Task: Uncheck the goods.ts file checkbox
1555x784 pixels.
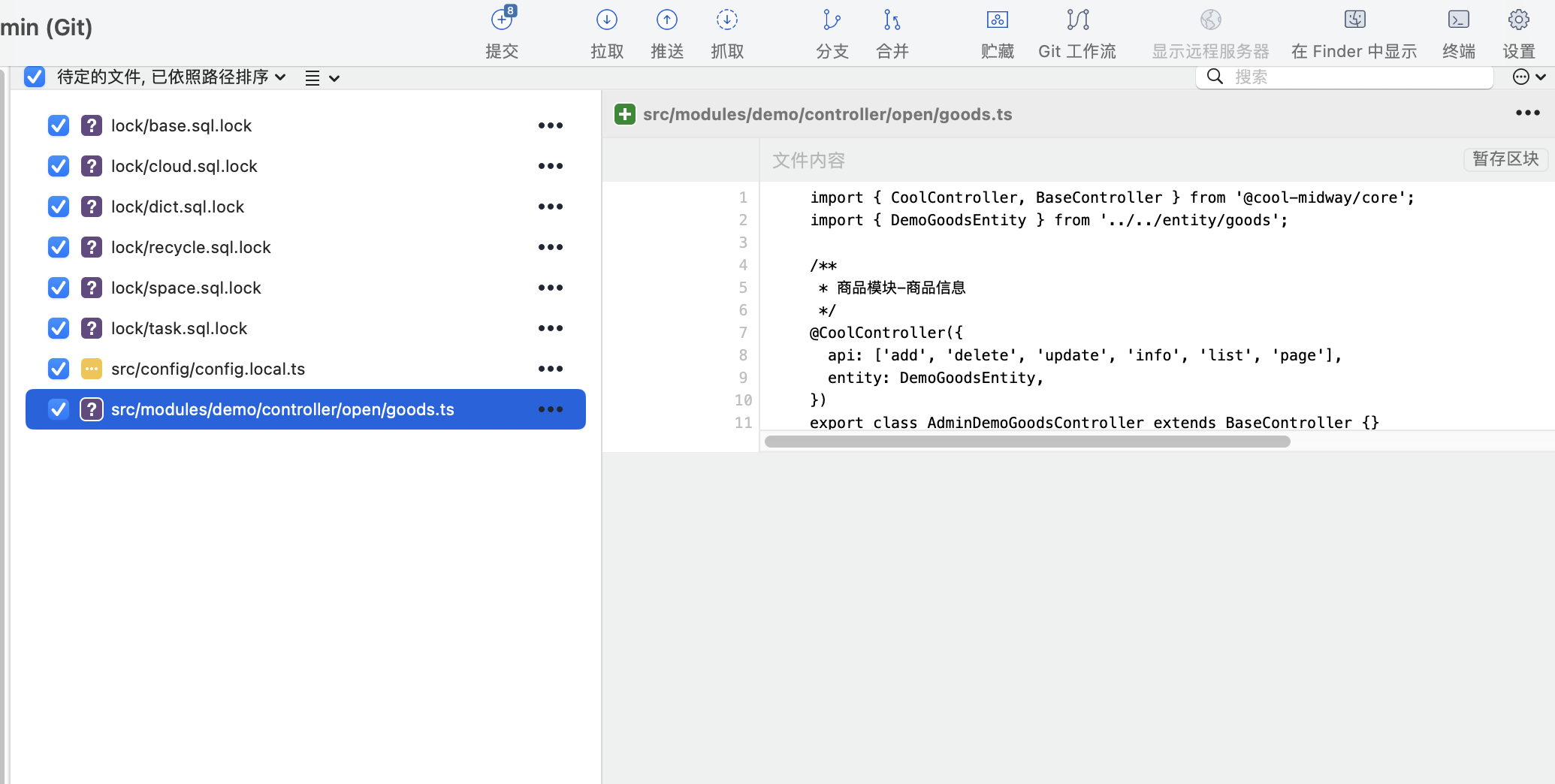Action: (x=59, y=409)
